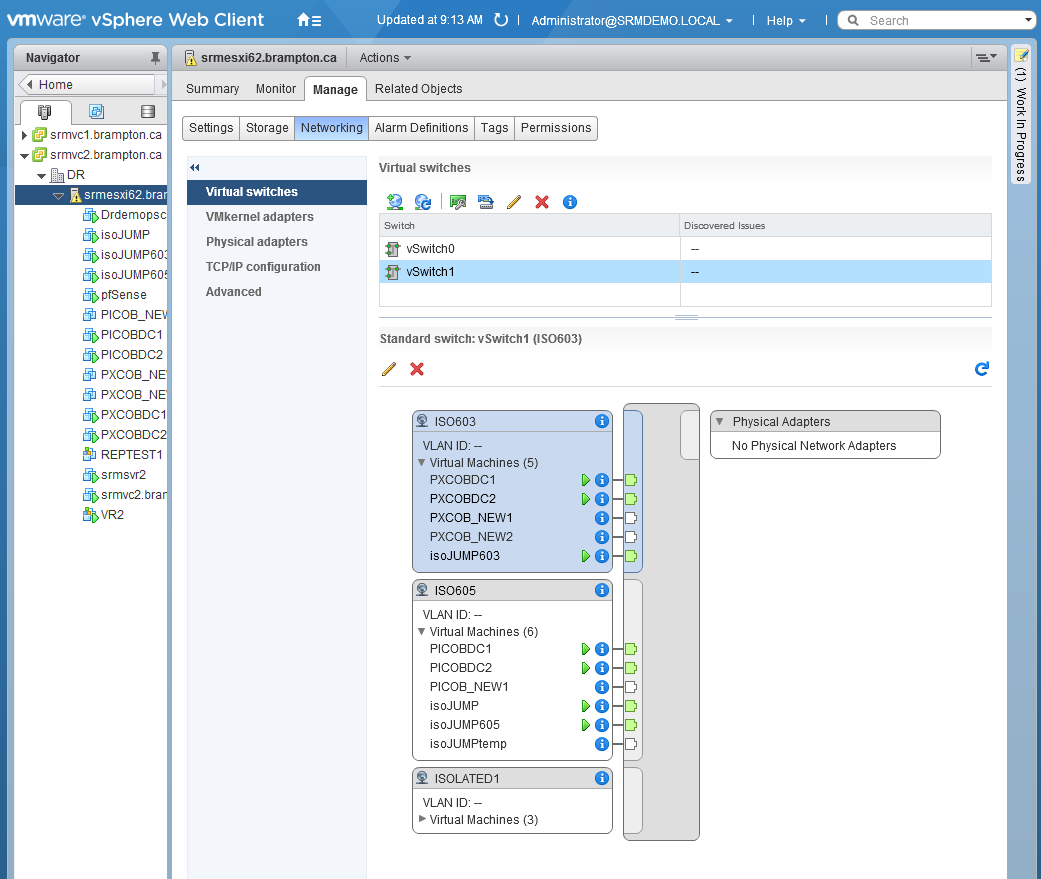Show info for ISO605 port group
The height and width of the screenshot is (879, 1041).
tap(602, 590)
